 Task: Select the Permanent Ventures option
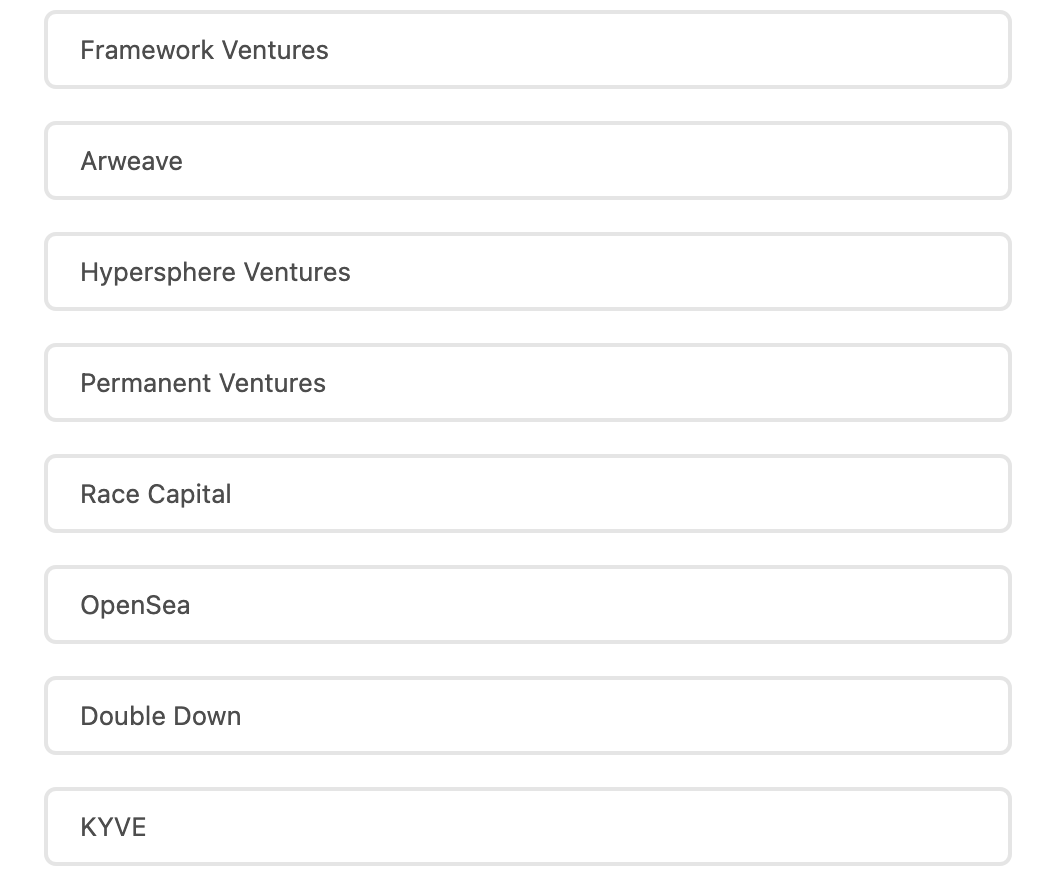pos(527,383)
